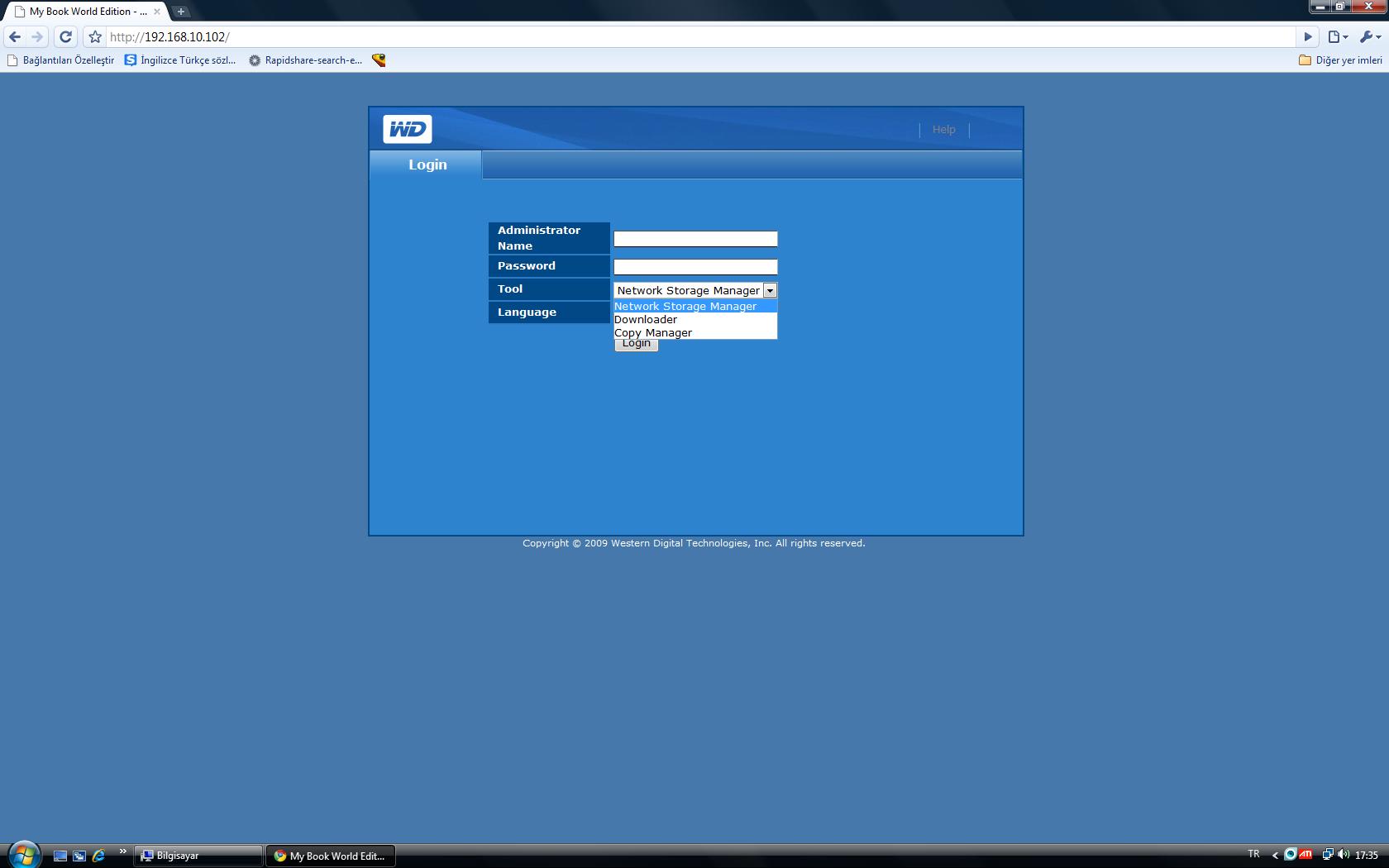Open the page control menu
The image size is (1389, 868).
[1338, 36]
